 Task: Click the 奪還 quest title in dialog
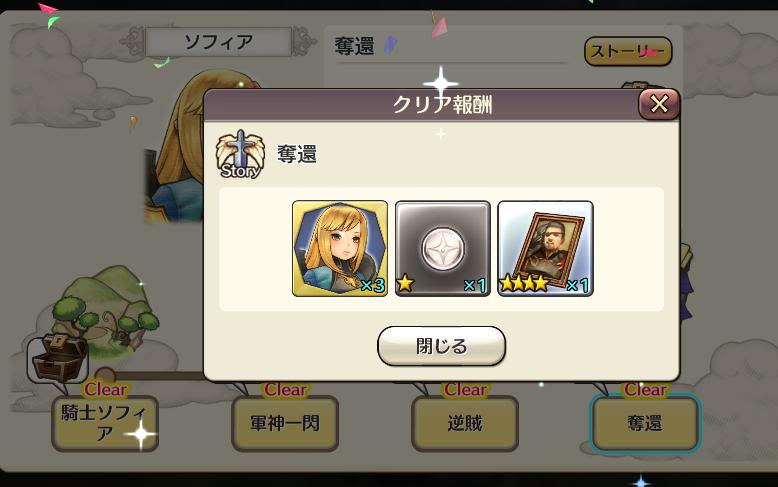pyautogui.click(x=297, y=154)
